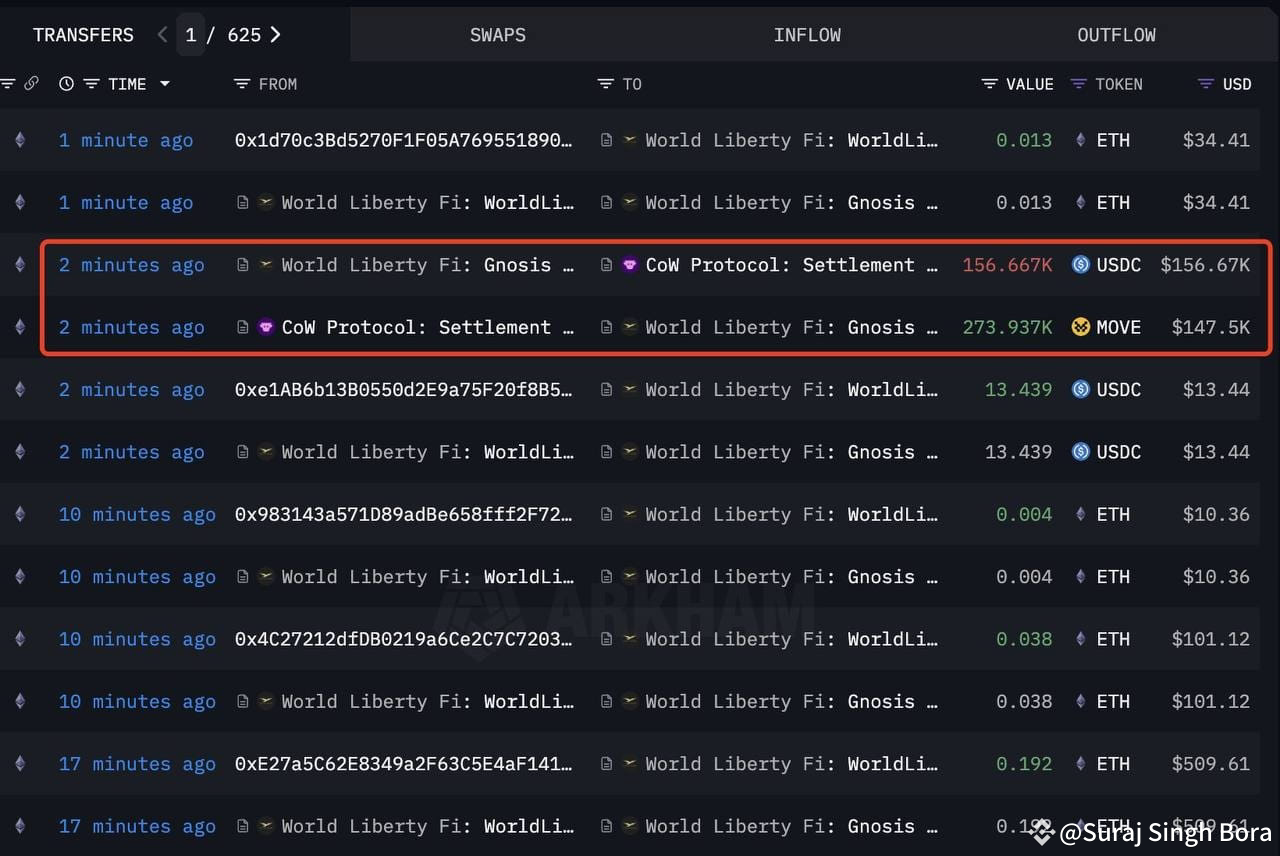Open "1 minute ago" timestamp in 0x1d70c3Bd row

point(126,140)
